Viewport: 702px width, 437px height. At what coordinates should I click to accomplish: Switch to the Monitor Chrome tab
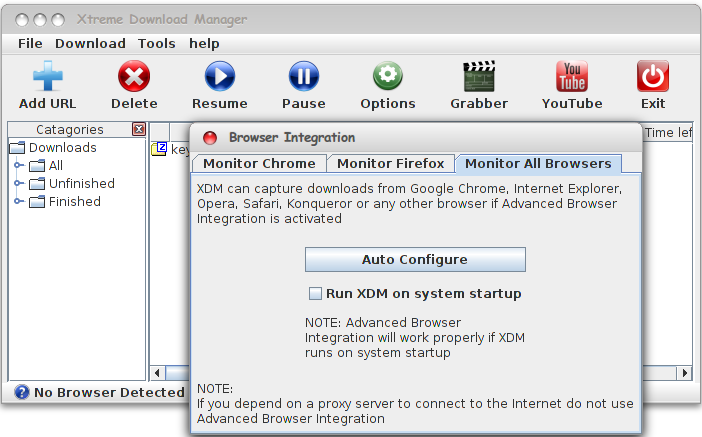point(259,163)
